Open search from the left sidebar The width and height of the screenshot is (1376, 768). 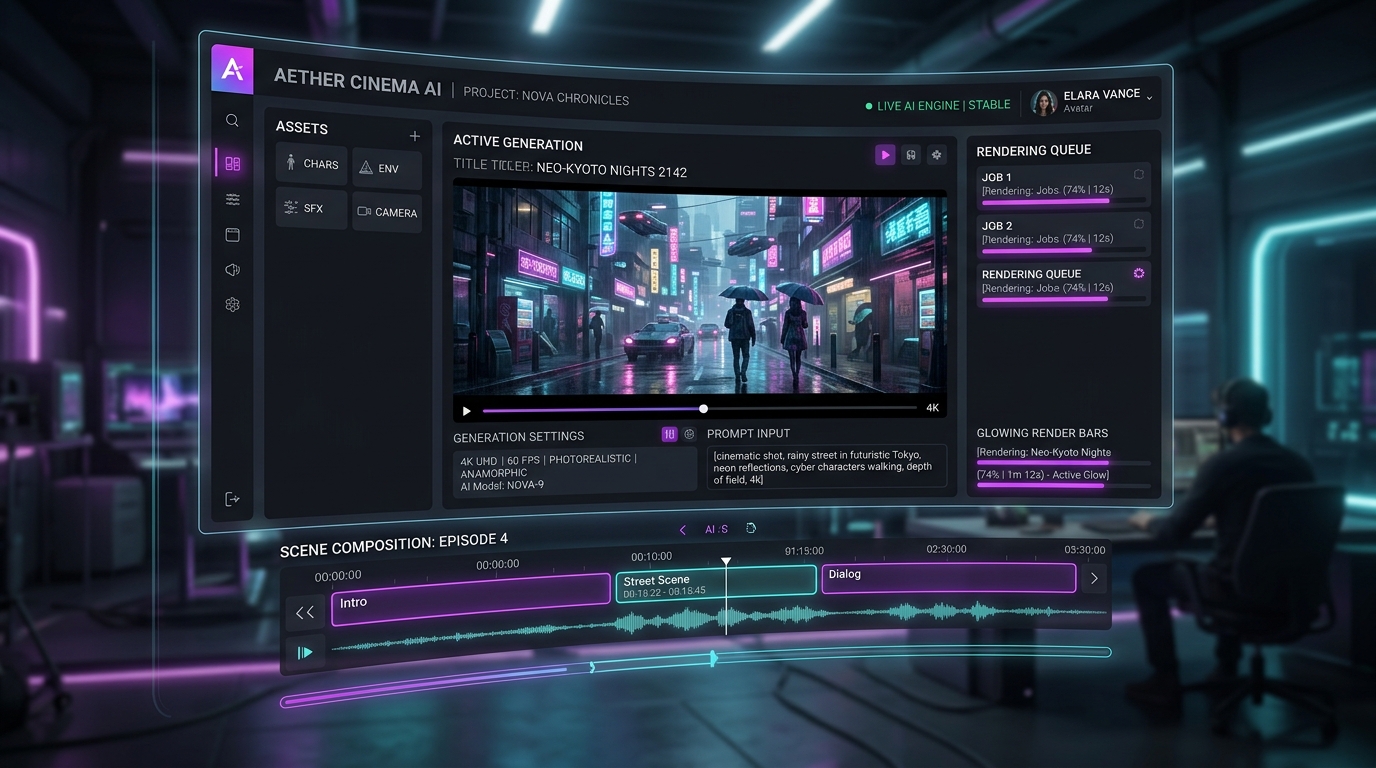[x=232, y=121]
